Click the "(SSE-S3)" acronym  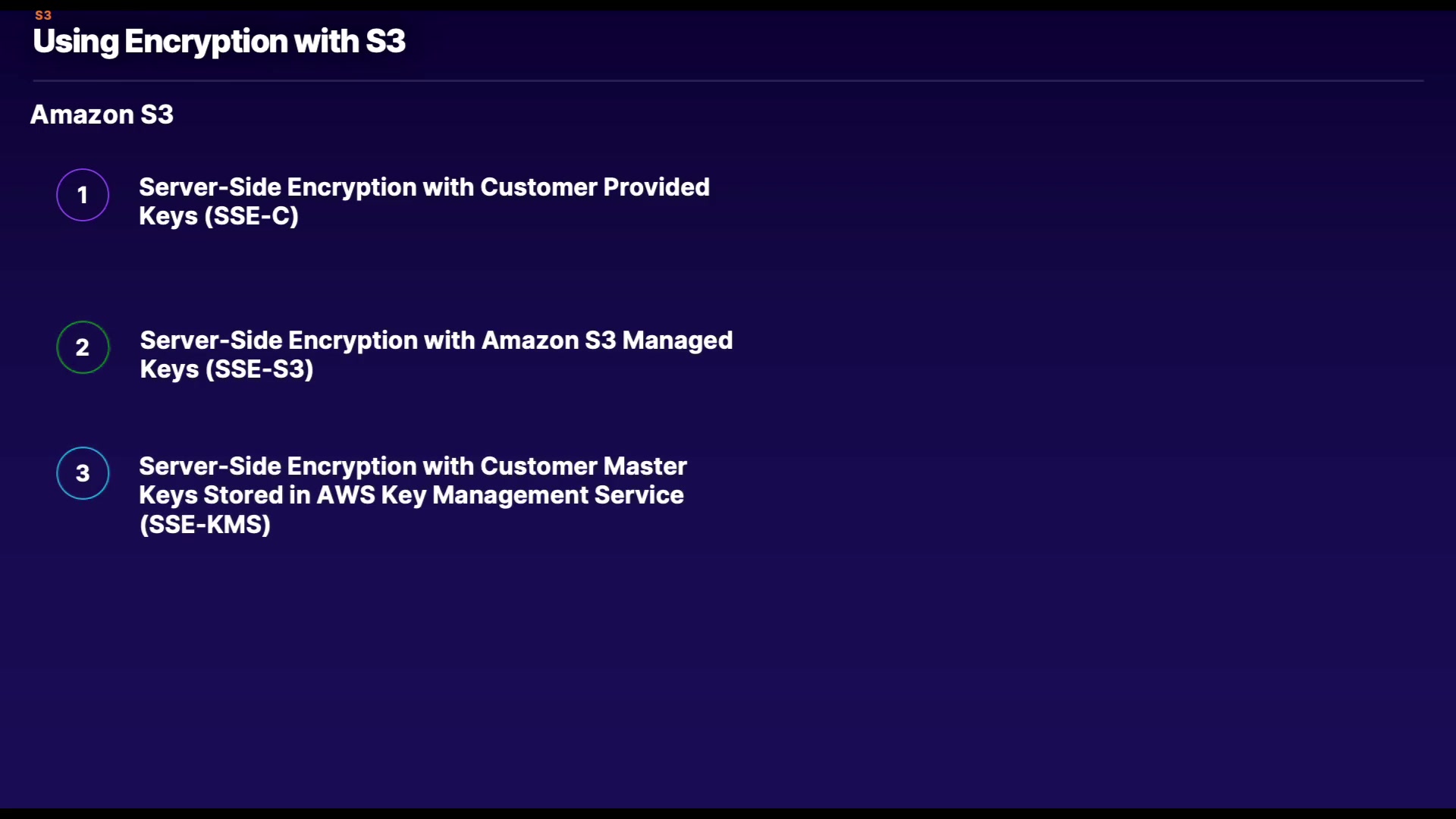pos(259,369)
